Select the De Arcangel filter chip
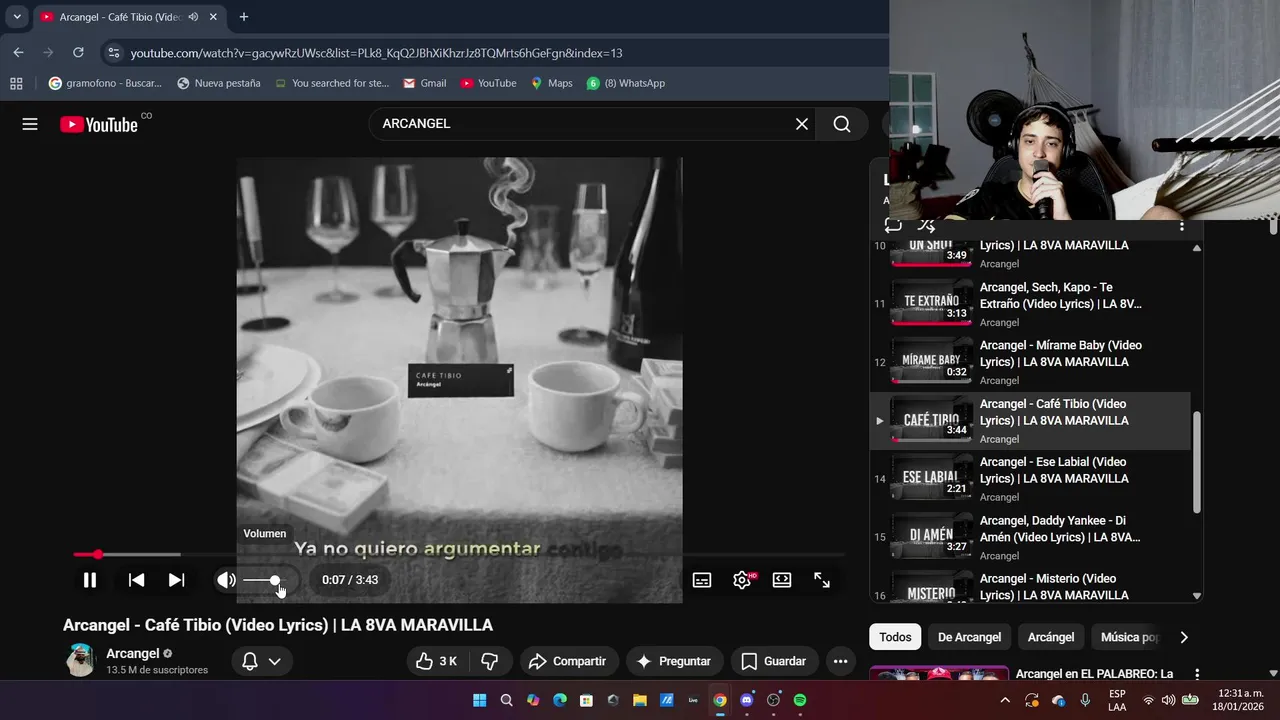This screenshot has height=720, width=1280. tap(969, 637)
